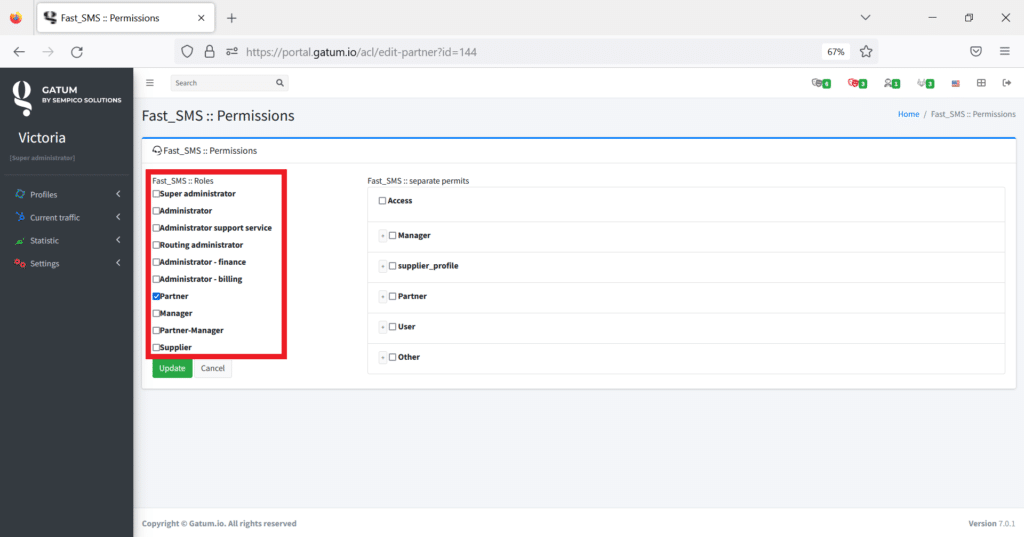
Task: Open the Firefox application menu icon
Action: pos(1004,52)
